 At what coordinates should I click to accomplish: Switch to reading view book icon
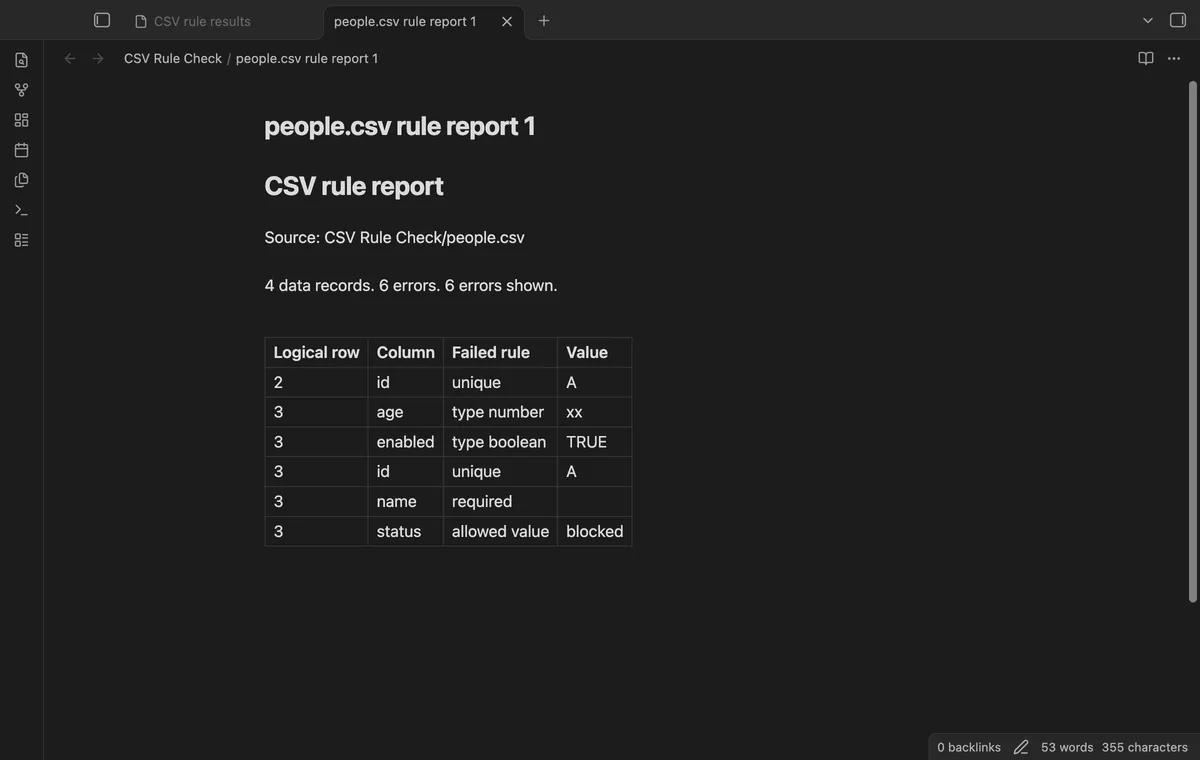pyautogui.click(x=1146, y=59)
